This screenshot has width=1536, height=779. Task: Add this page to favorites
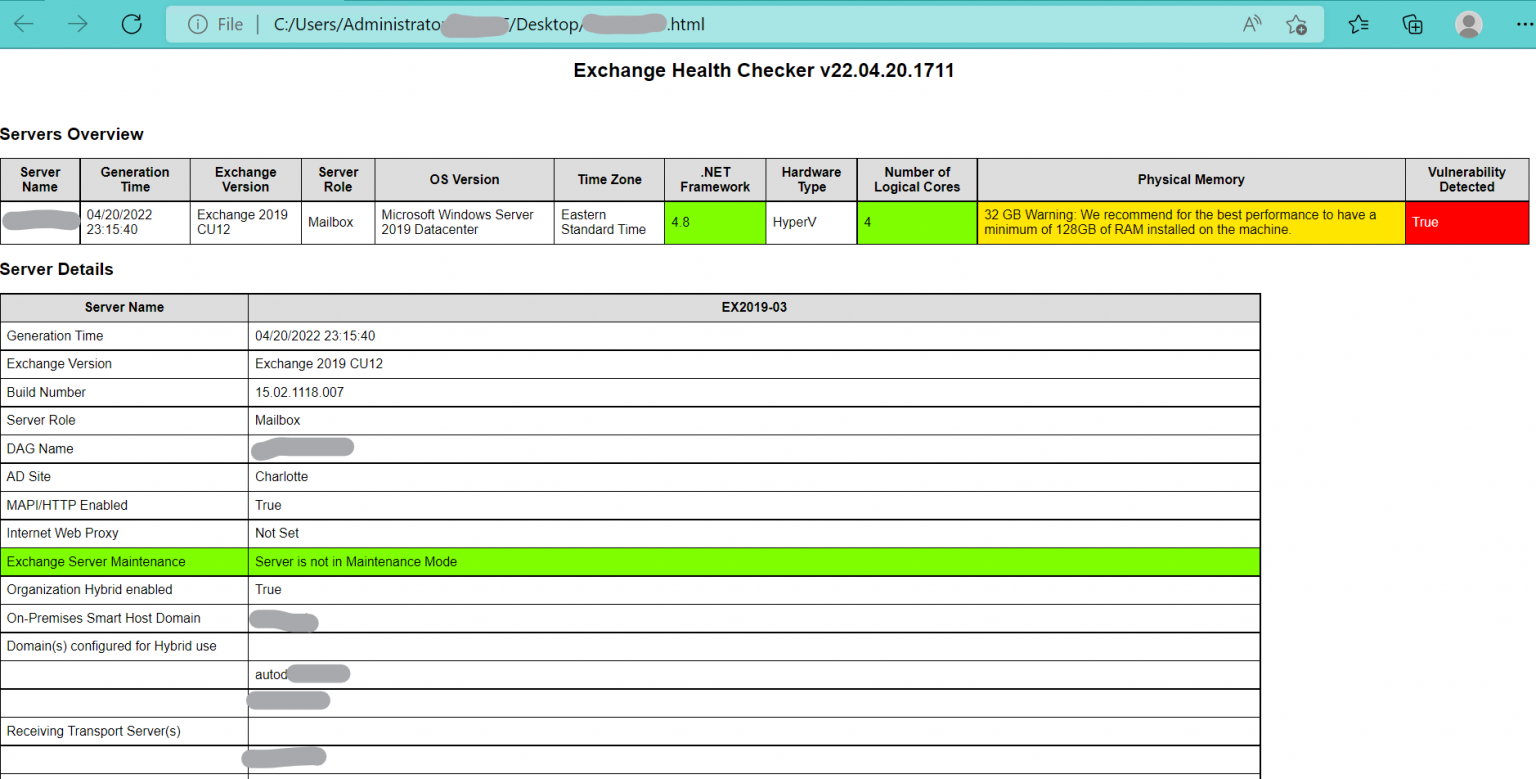pyautogui.click(x=1296, y=24)
